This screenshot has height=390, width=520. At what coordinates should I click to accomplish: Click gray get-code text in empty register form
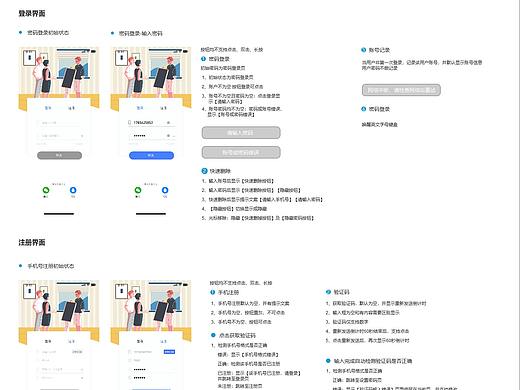tap(77, 352)
